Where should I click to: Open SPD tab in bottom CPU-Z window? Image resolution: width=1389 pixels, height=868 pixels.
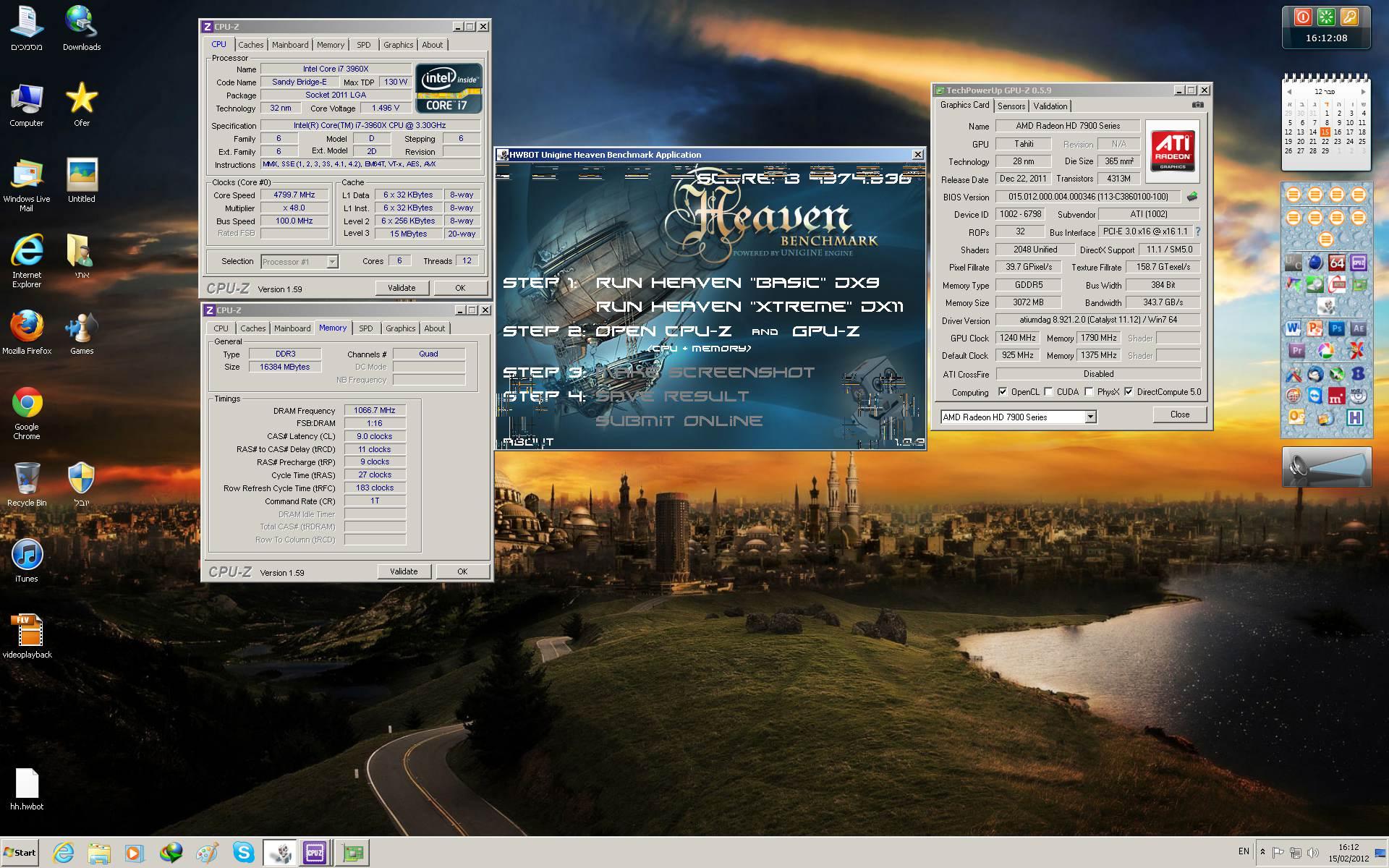366,328
